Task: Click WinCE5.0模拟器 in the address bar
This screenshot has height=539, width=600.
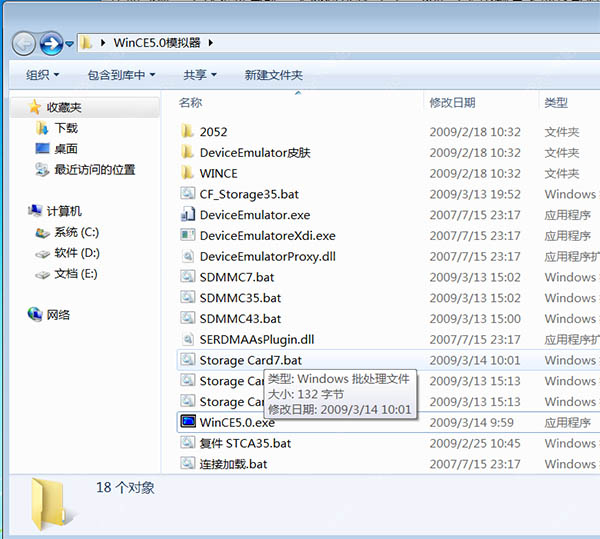Action: point(157,43)
